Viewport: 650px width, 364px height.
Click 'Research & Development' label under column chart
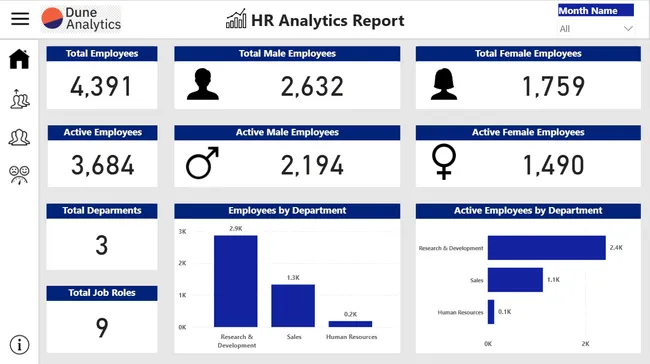pos(237,341)
